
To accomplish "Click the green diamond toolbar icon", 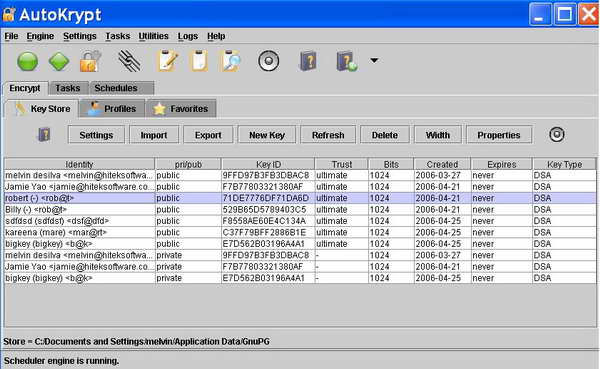I will (59, 61).
